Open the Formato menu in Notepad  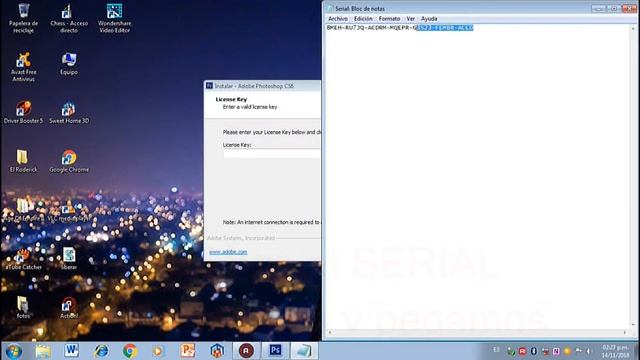pos(389,19)
